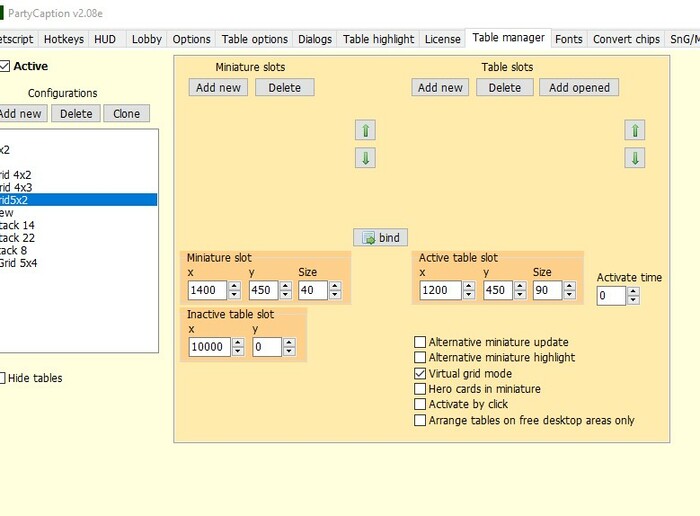Screen dimensions: 700x516
Task: Enable Activate by click option
Action: (x=420, y=405)
